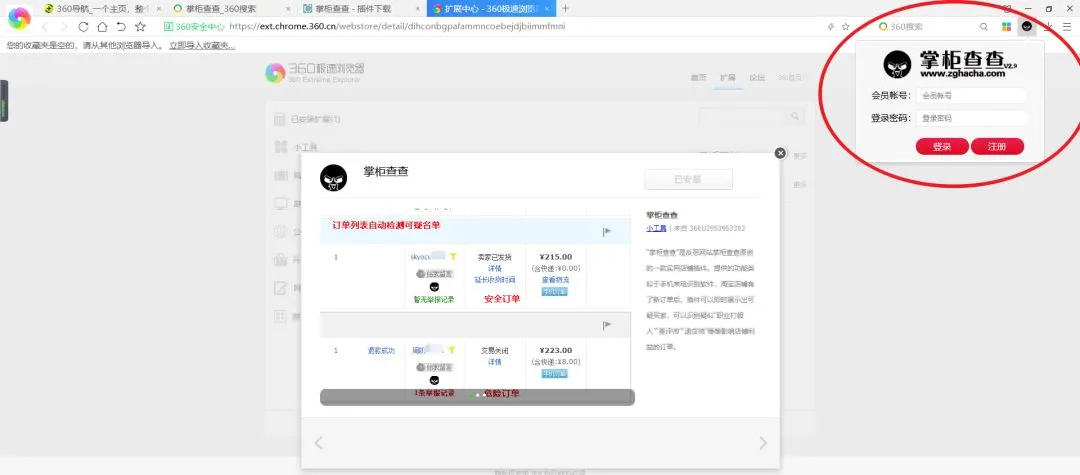The image size is (1080, 475).
Task: Click the bookmark star in address bar
Action: tap(845, 27)
